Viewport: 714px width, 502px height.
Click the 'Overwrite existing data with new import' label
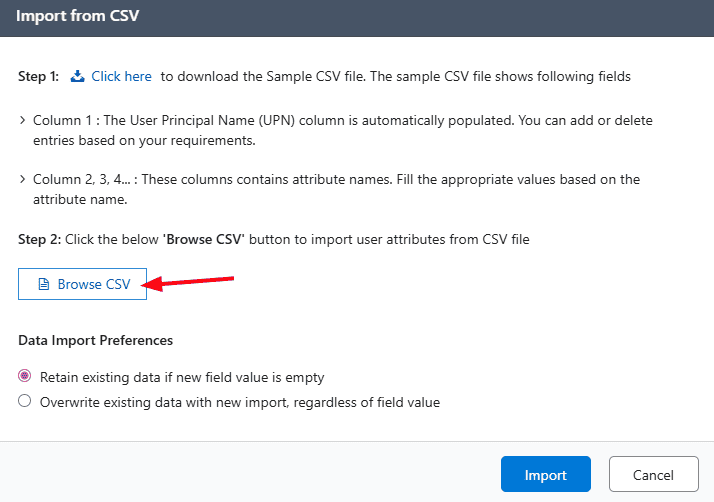239,402
